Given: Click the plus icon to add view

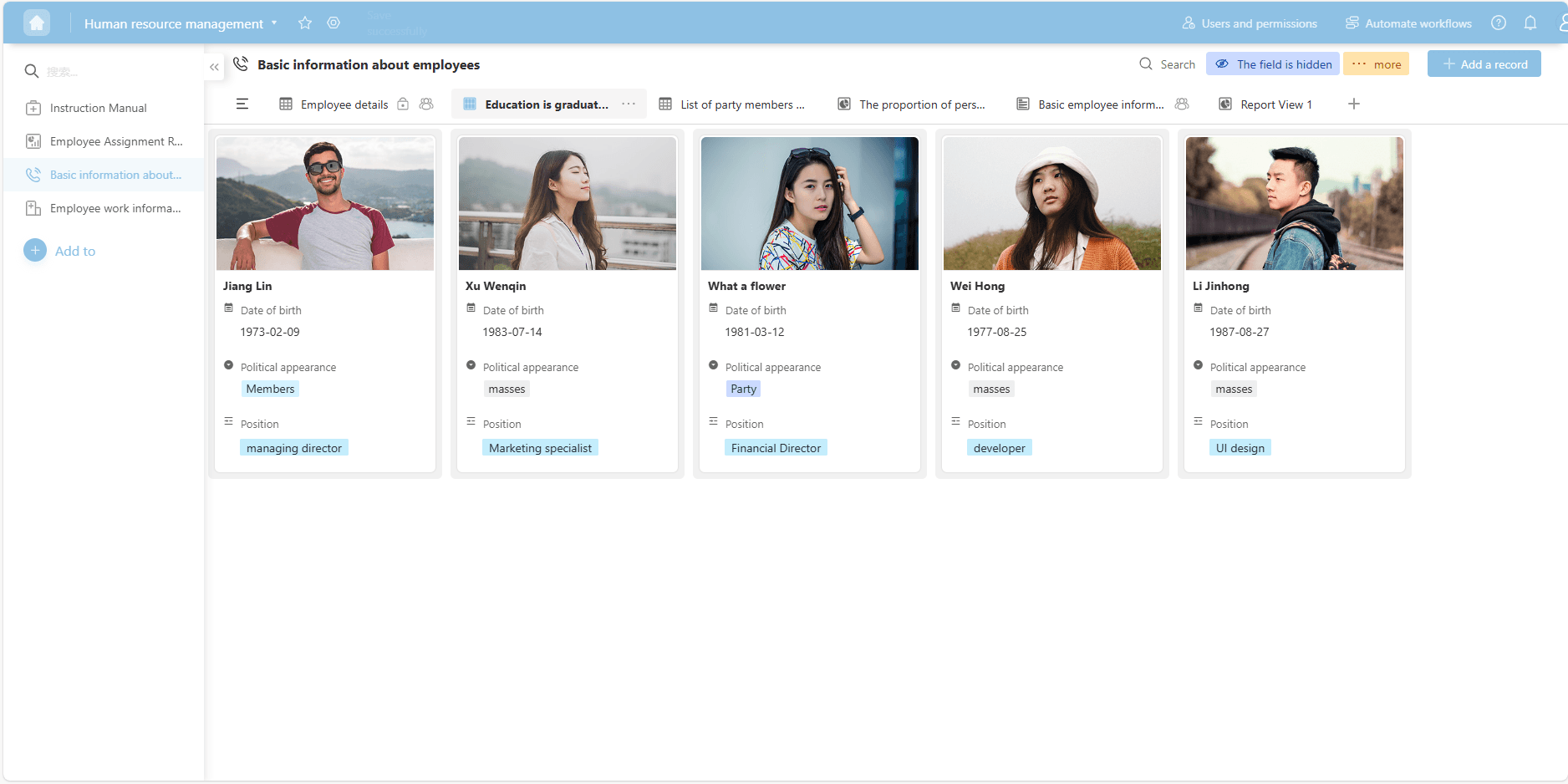Looking at the screenshot, I should [1354, 104].
